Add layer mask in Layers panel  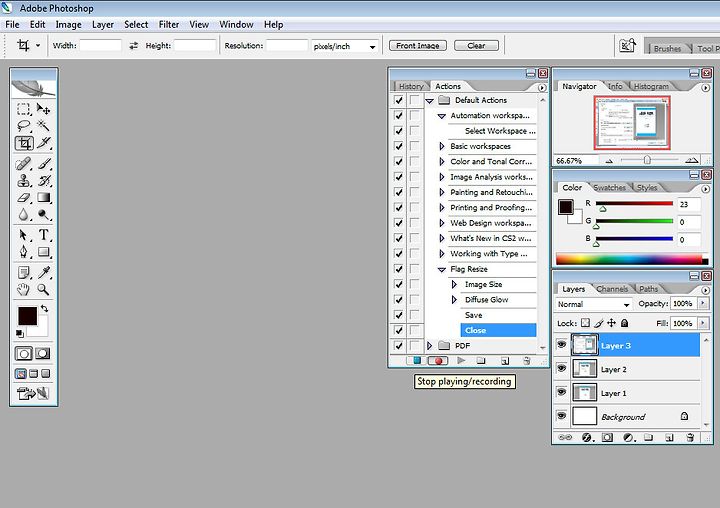[x=607, y=438]
